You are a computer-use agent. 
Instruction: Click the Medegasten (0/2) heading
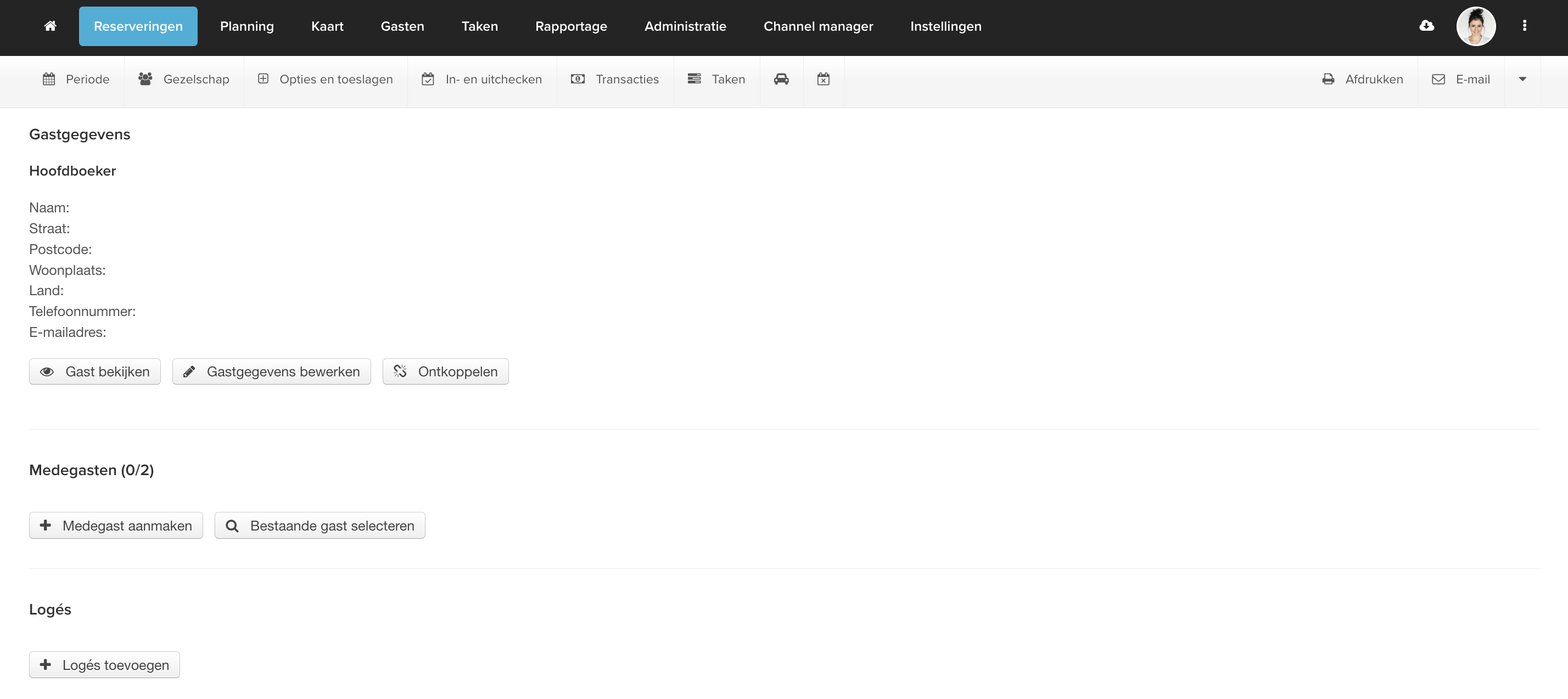[91, 470]
